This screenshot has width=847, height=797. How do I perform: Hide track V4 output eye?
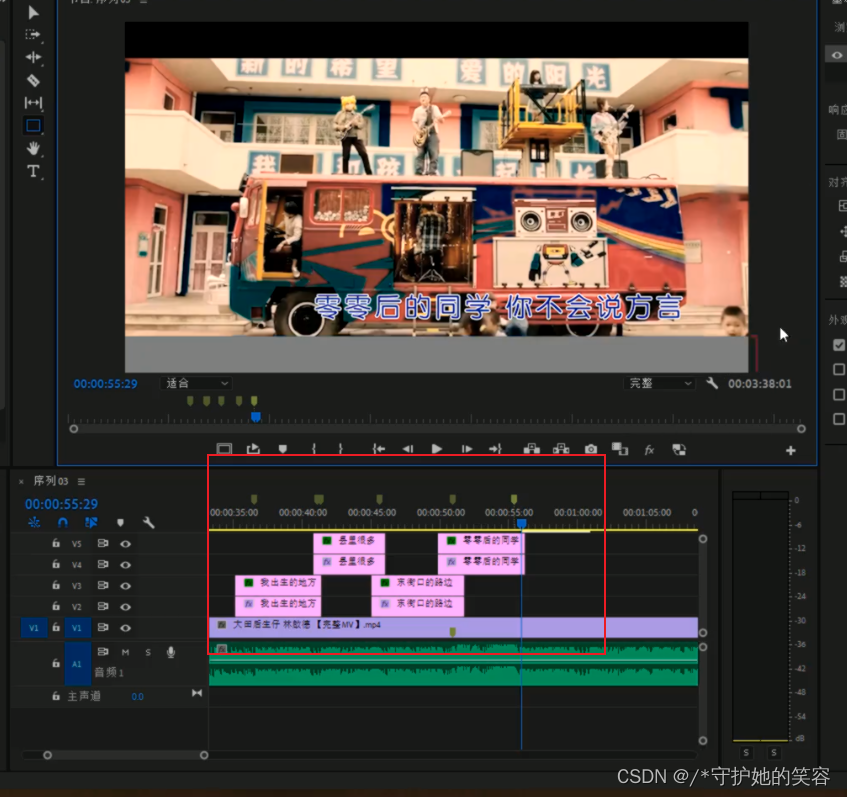coord(125,565)
